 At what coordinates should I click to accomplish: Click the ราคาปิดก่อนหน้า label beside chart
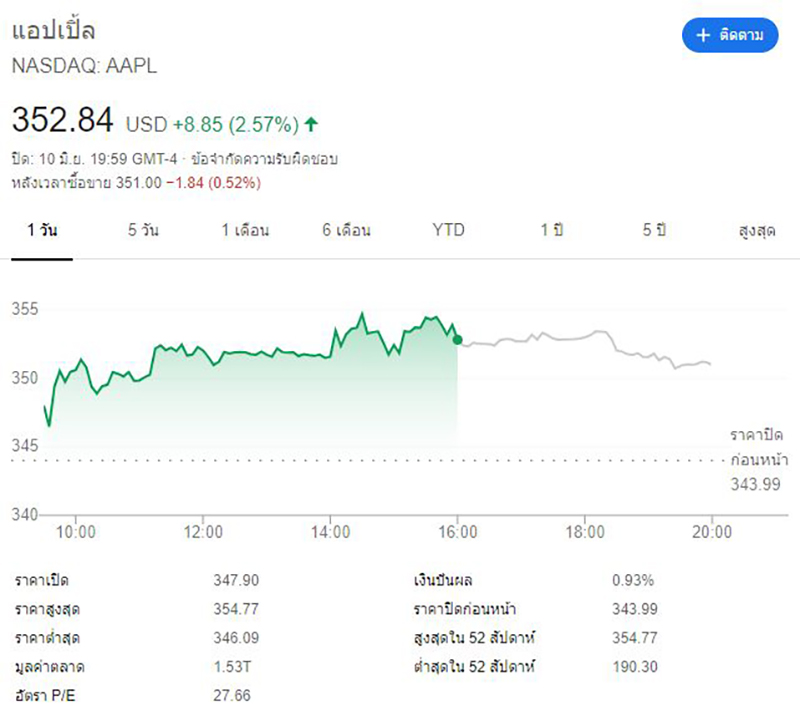(x=757, y=448)
